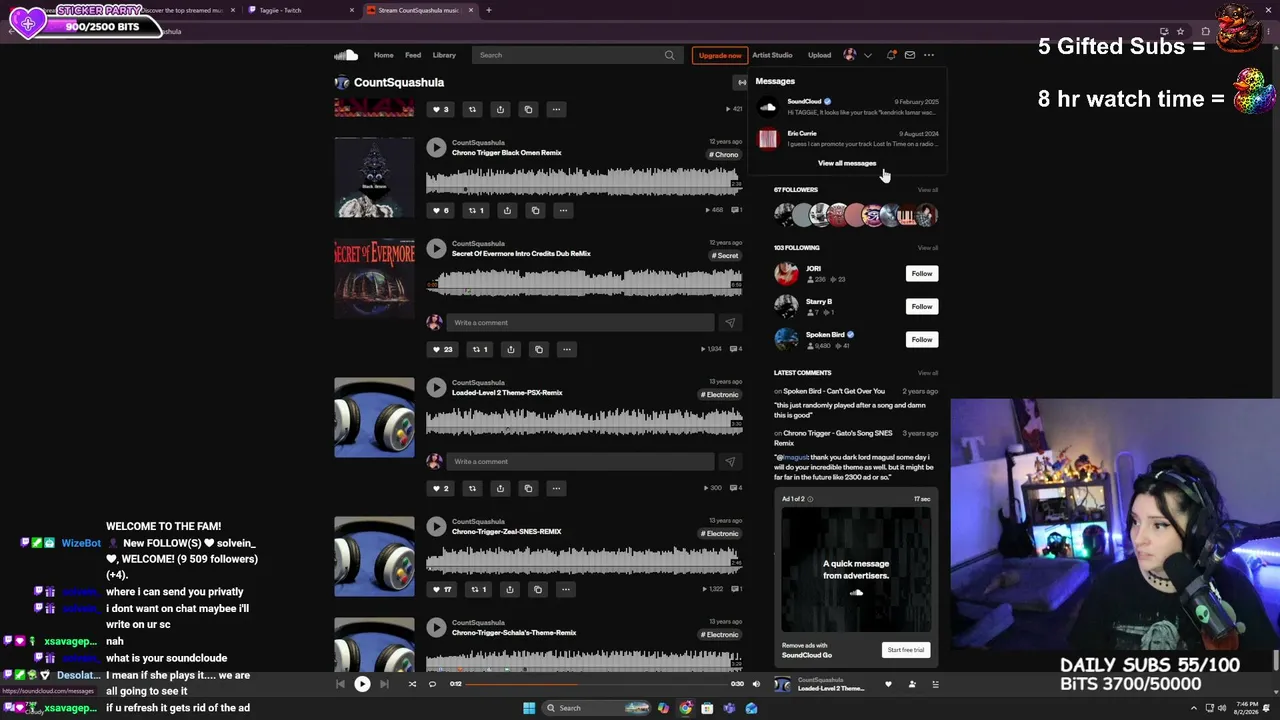Play Loaded-Level 2 Theme-PSX-Remix track

click(436, 387)
